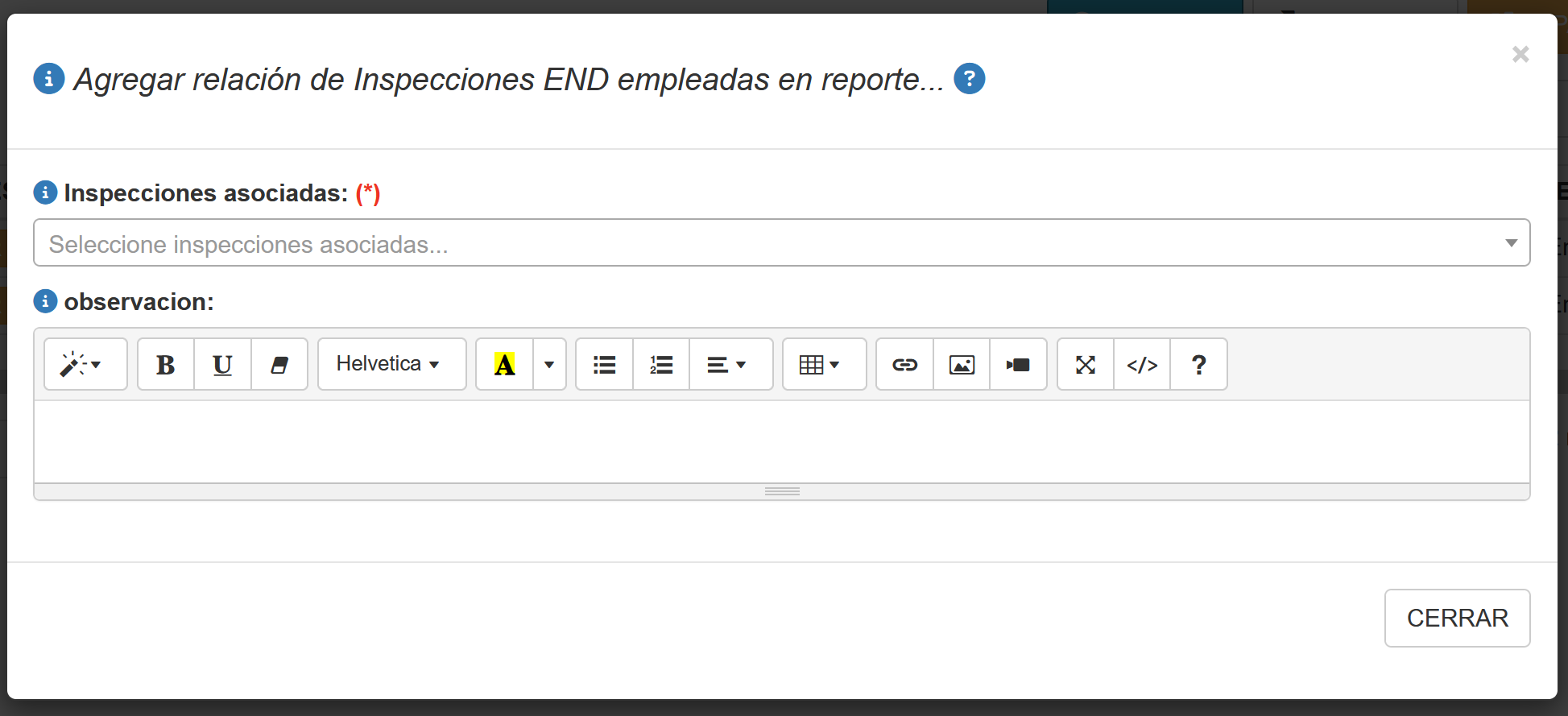Image resolution: width=1568 pixels, height=716 pixels.
Task: Open the editor help question mark
Action: pos(1198,365)
